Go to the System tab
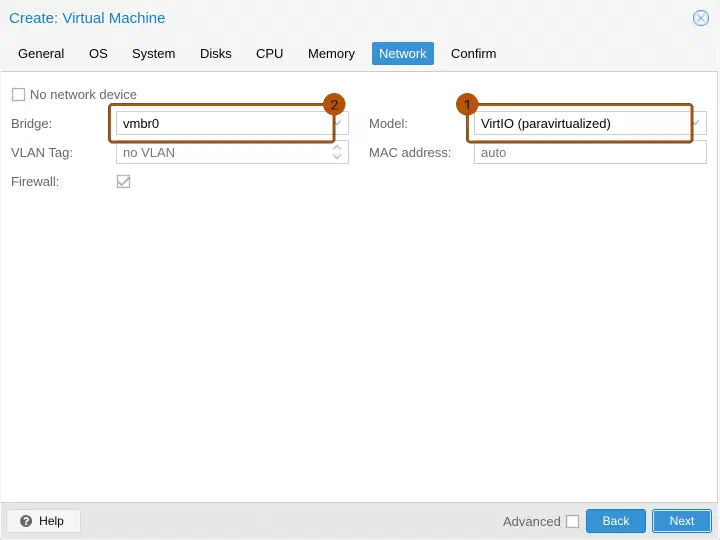Viewport: 720px width, 540px height. point(153,54)
